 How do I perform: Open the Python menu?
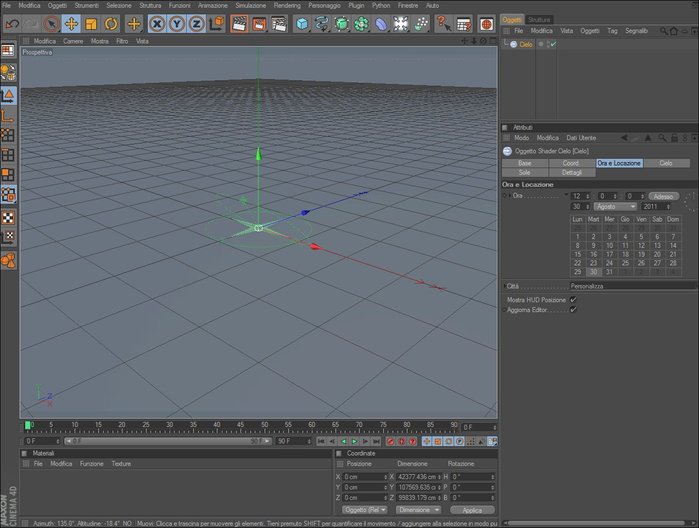click(381, 5)
